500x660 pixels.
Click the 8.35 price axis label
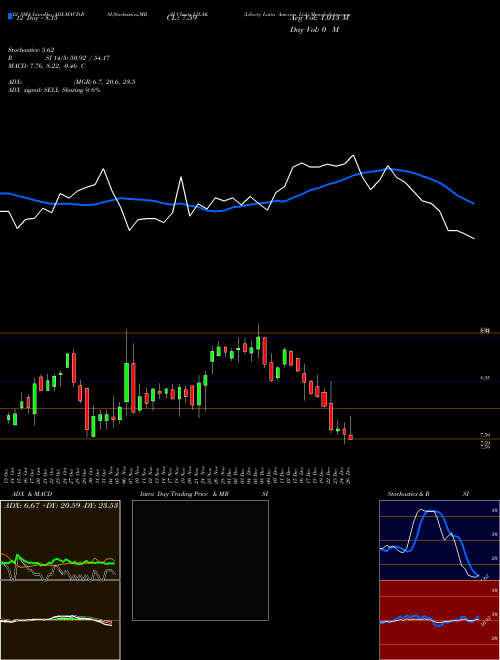click(x=485, y=378)
